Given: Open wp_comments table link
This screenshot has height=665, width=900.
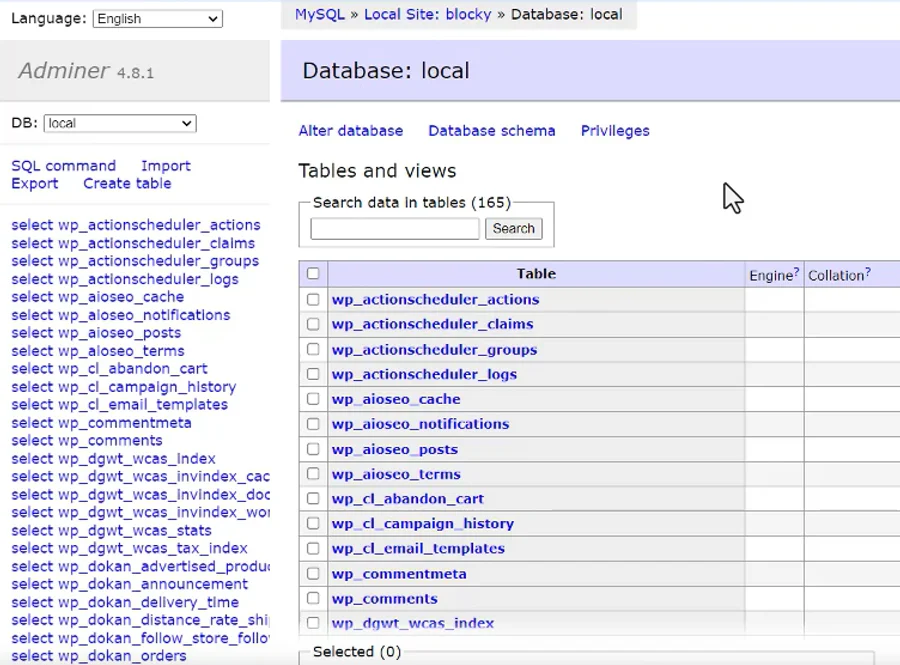Looking at the screenshot, I should 385,598.
